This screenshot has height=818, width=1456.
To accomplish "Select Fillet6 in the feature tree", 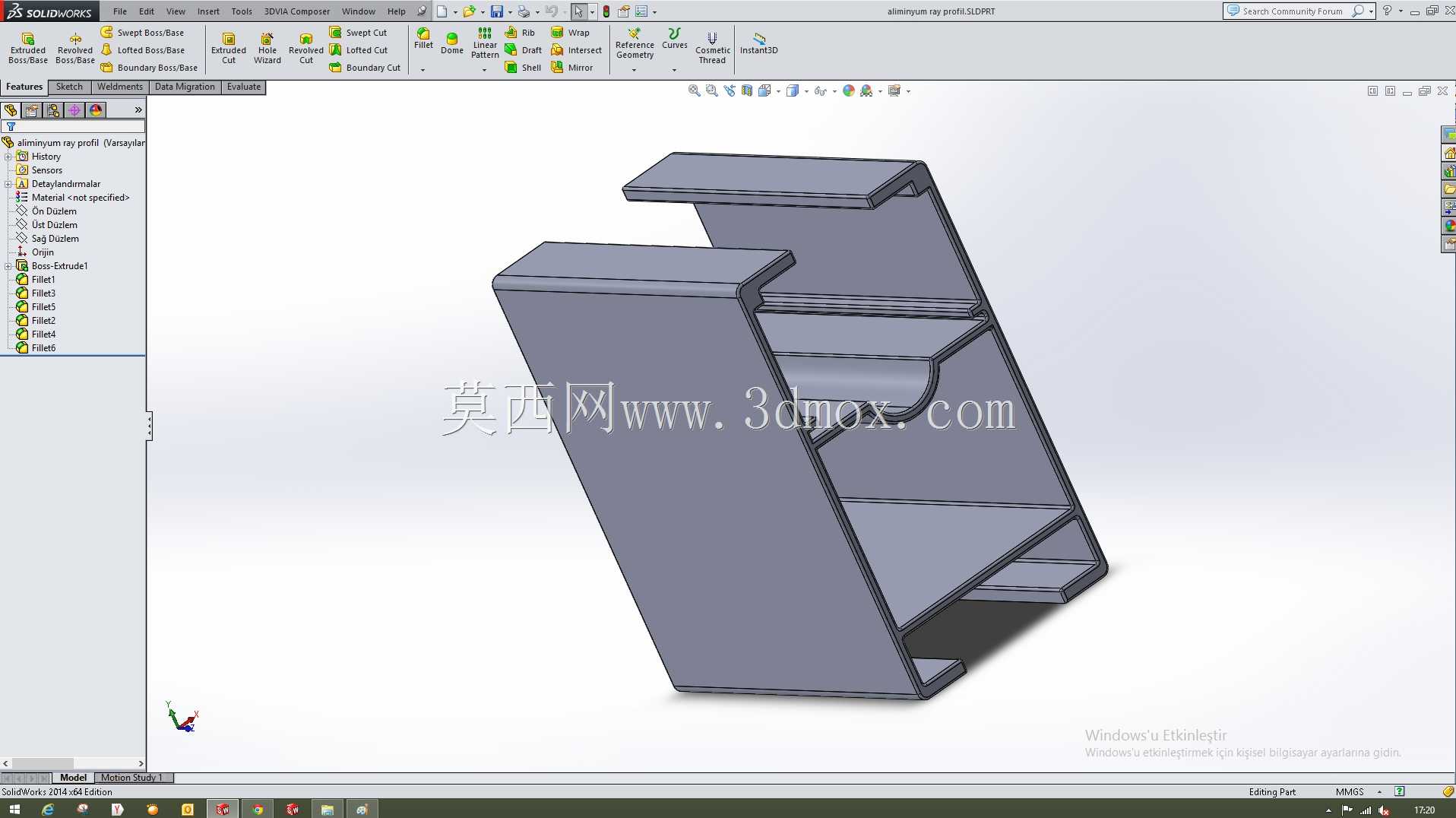I will click(43, 348).
